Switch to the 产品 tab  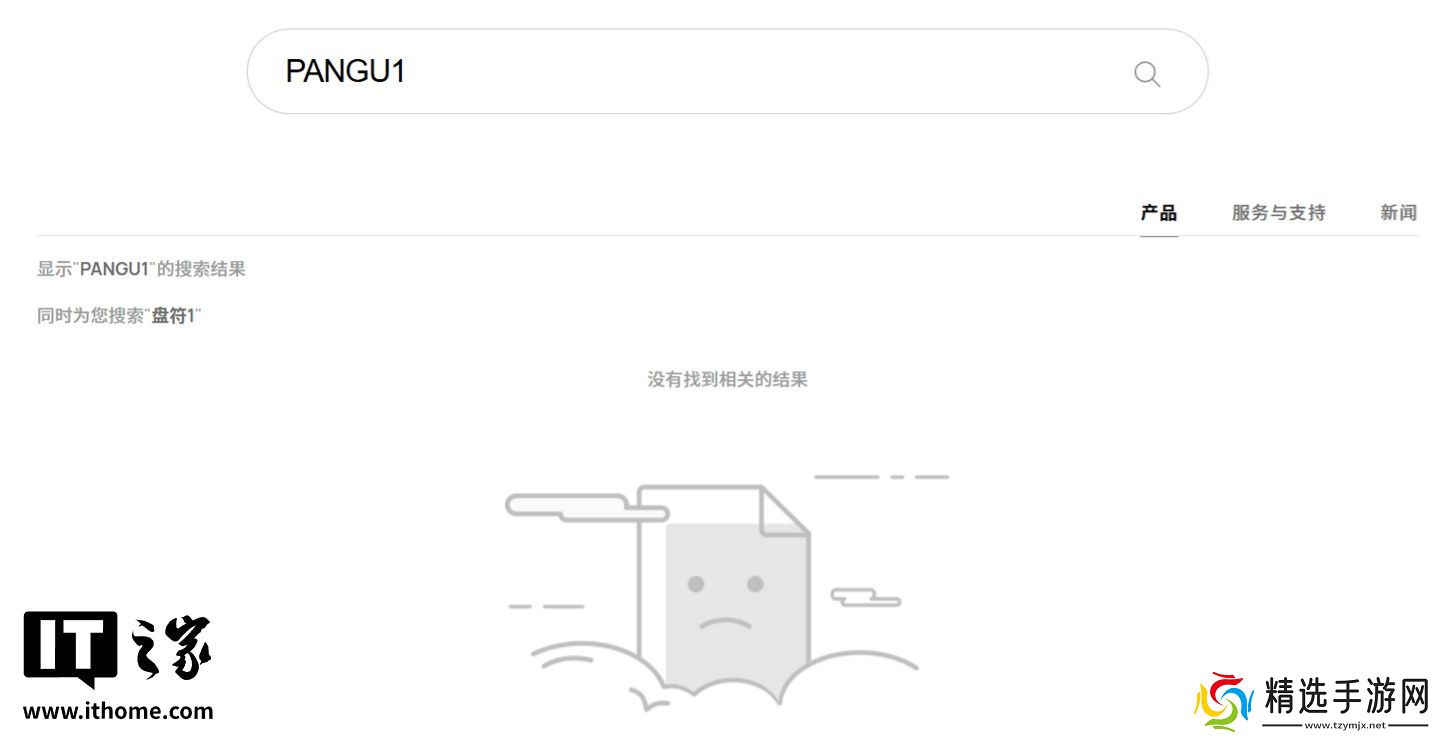pos(1159,213)
